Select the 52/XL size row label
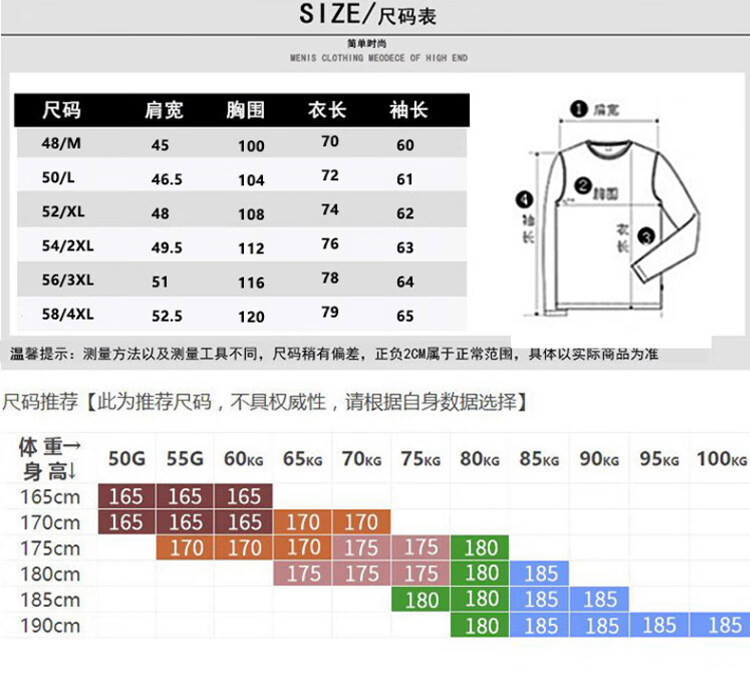The height and width of the screenshot is (683, 750). pyautogui.click(x=63, y=211)
